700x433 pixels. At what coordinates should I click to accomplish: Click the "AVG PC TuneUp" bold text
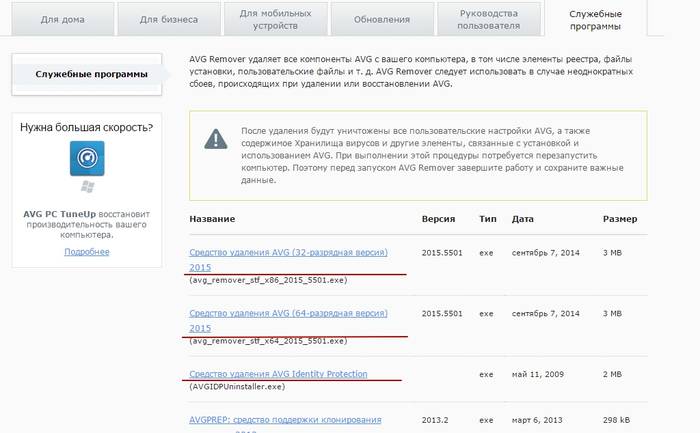point(59,214)
